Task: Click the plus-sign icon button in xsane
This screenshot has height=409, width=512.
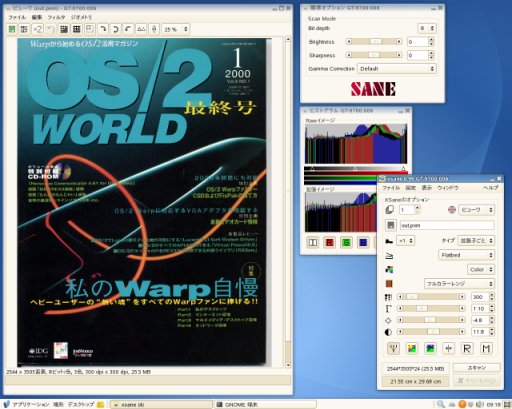Action: (x=449, y=349)
